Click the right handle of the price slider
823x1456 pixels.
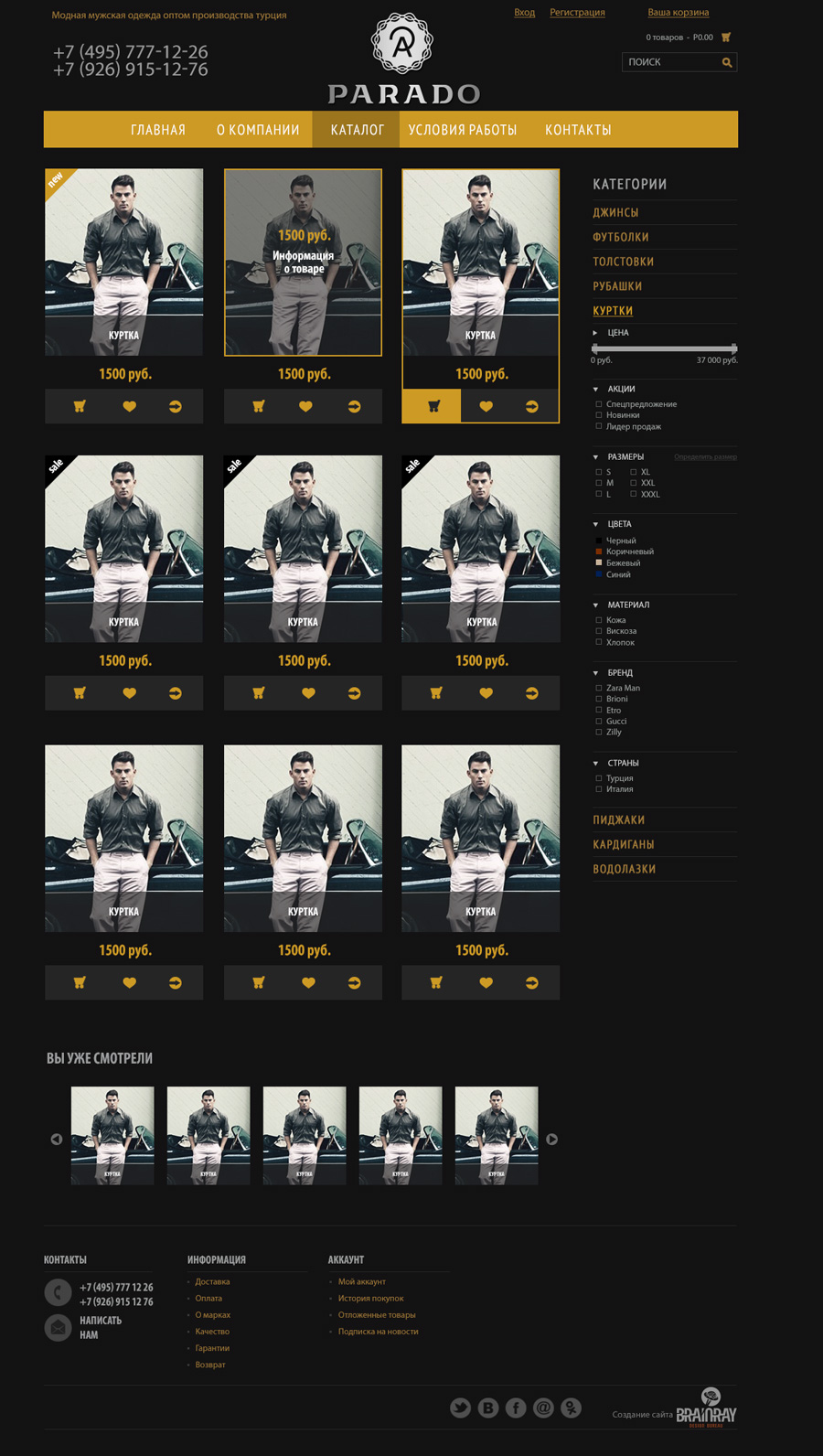point(733,348)
